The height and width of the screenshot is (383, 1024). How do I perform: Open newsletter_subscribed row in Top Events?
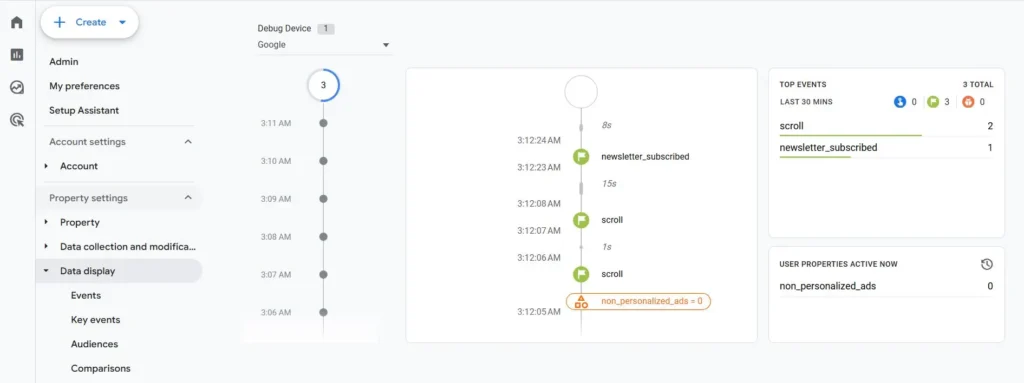tap(886, 148)
